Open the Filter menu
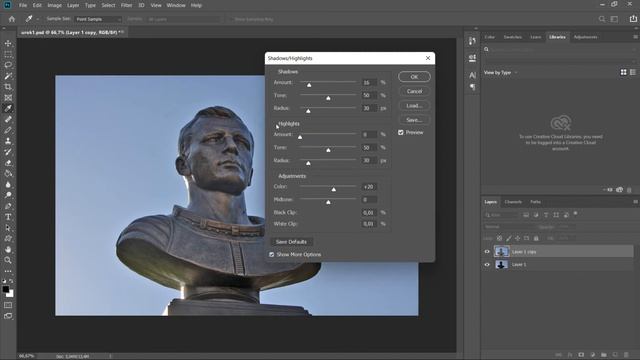Screen dimensions: 640x360 [x=127, y=5]
